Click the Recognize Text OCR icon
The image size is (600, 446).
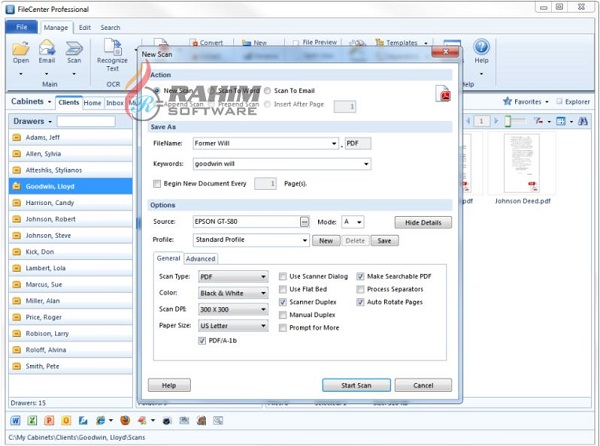pyautogui.click(x=112, y=47)
